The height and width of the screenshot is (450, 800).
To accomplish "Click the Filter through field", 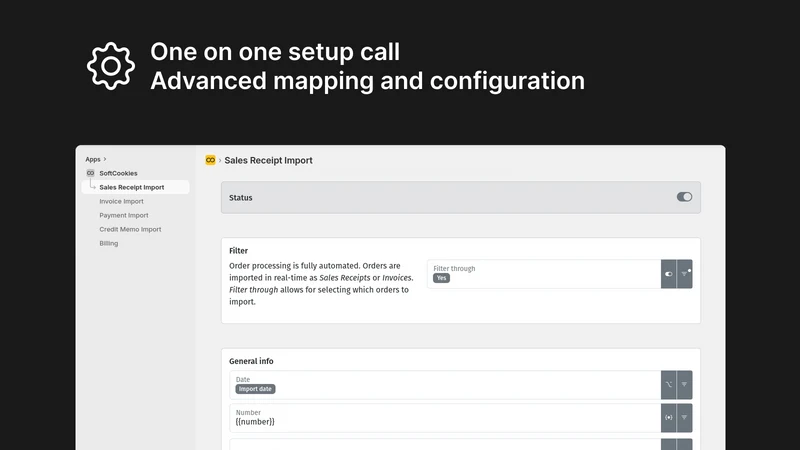I will [544, 274].
